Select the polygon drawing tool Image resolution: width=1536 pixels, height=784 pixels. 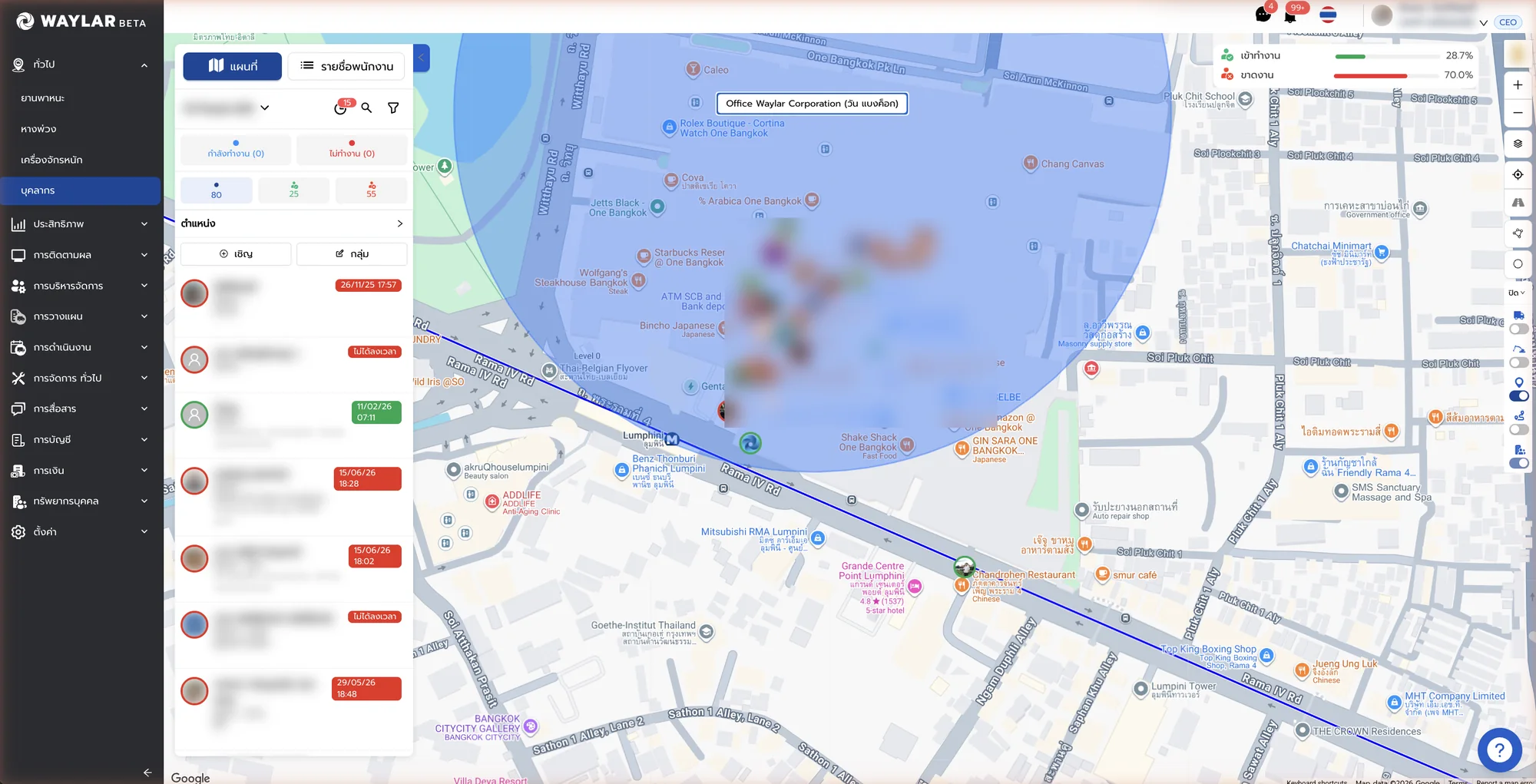point(1518,233)
